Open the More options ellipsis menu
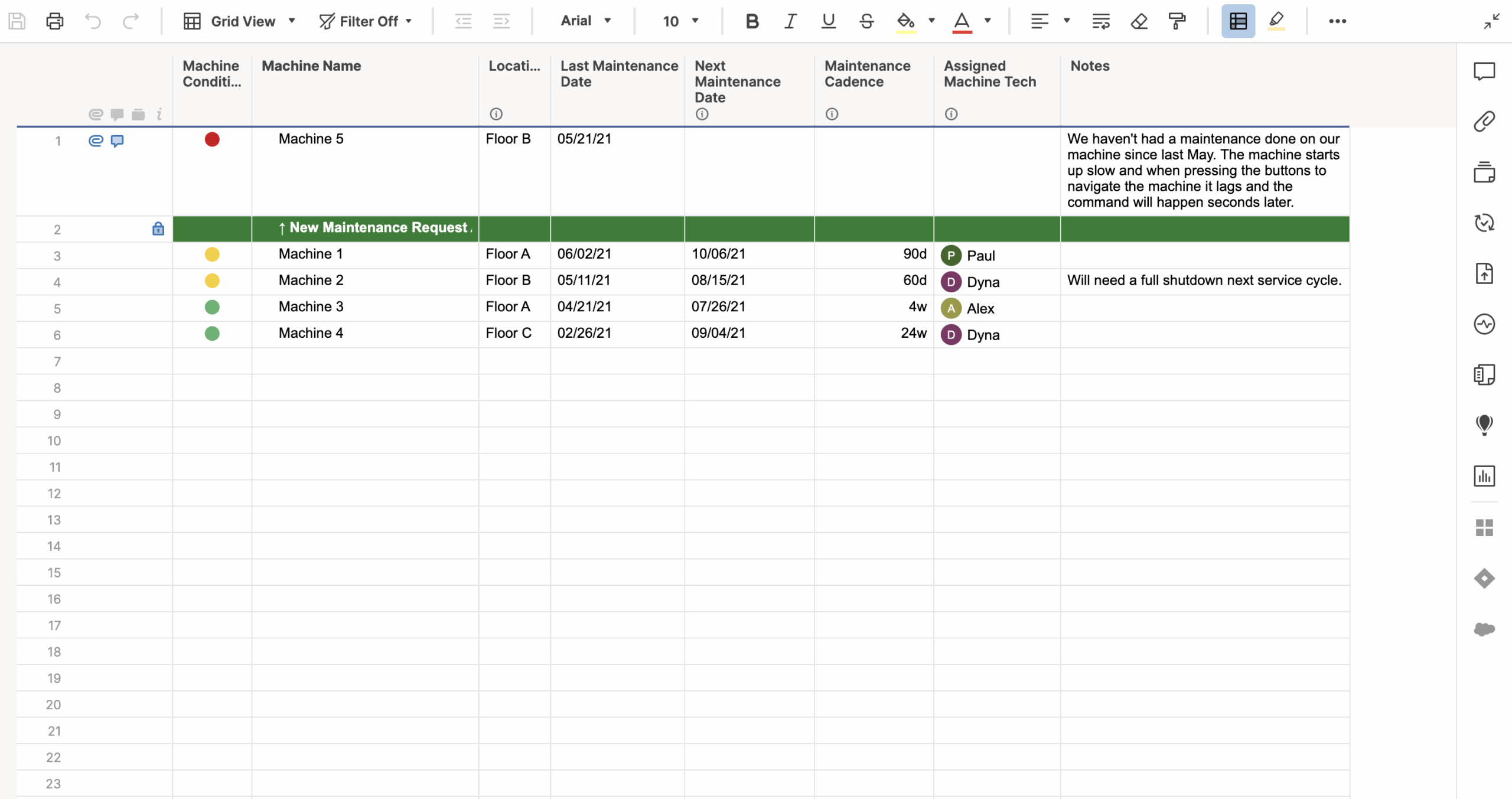 click(1337, 21)
